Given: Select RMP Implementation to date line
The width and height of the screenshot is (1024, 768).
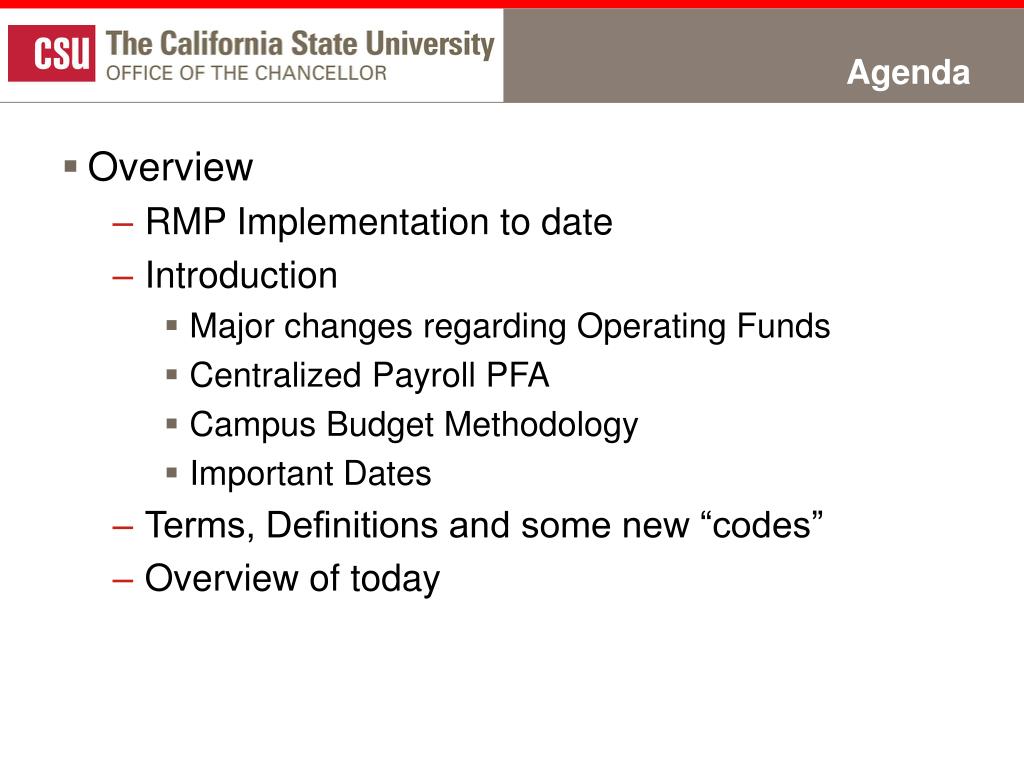Looking at the screenshot, I should point(379,222).
